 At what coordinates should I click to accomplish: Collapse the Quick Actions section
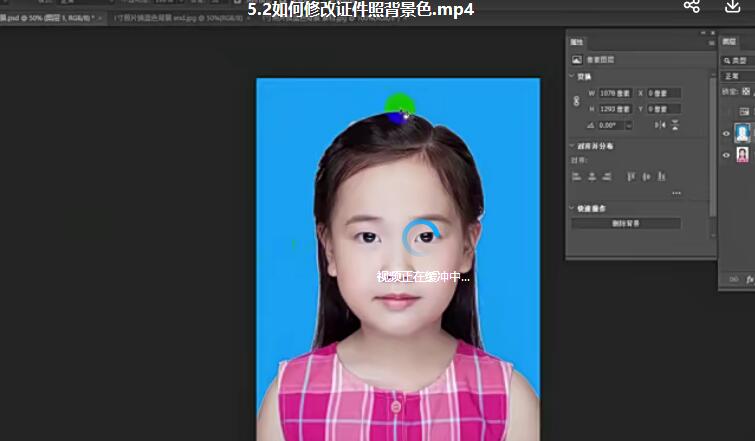[571, 209]
